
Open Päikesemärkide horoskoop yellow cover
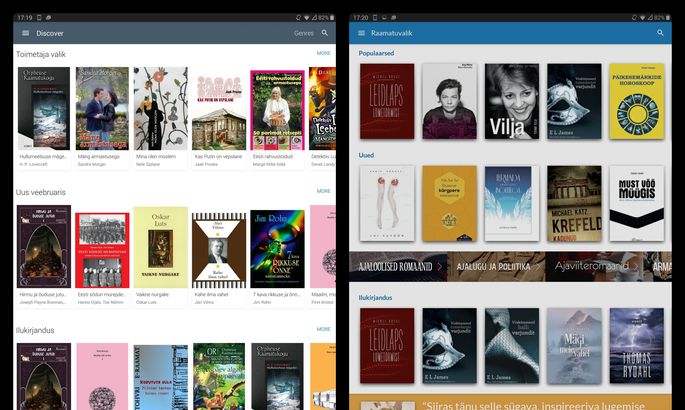637,101
